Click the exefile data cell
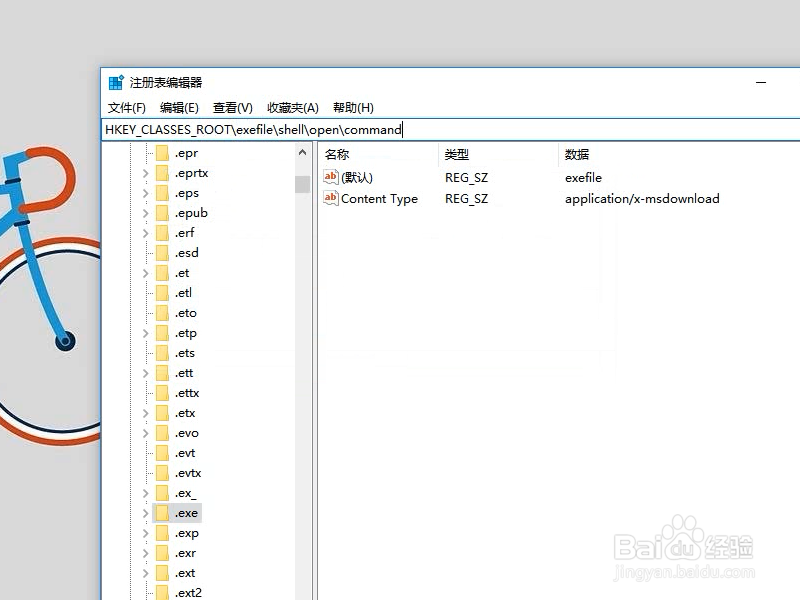Screen dimensions: 800x600 pyautogui.click(x=583, y=178)
